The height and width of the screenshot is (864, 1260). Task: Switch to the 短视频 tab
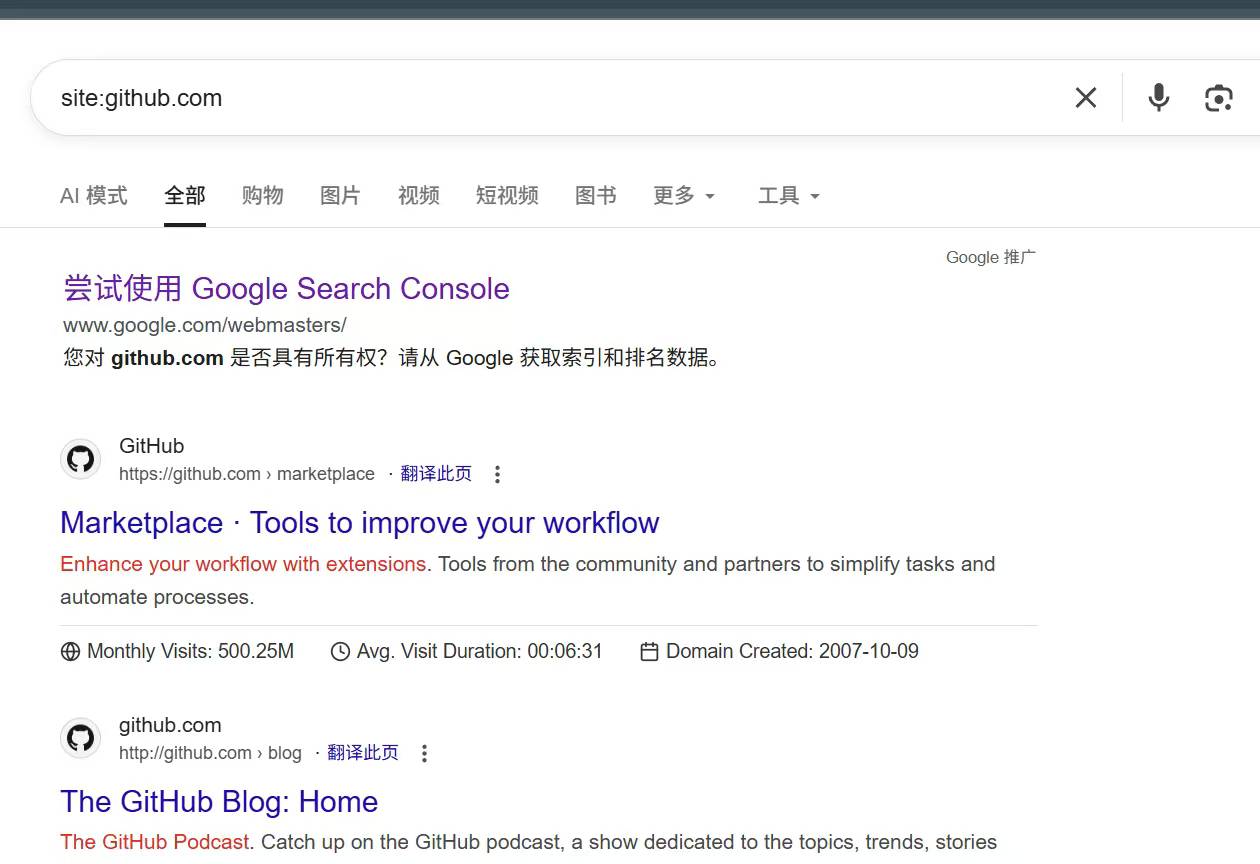(507, 195)
